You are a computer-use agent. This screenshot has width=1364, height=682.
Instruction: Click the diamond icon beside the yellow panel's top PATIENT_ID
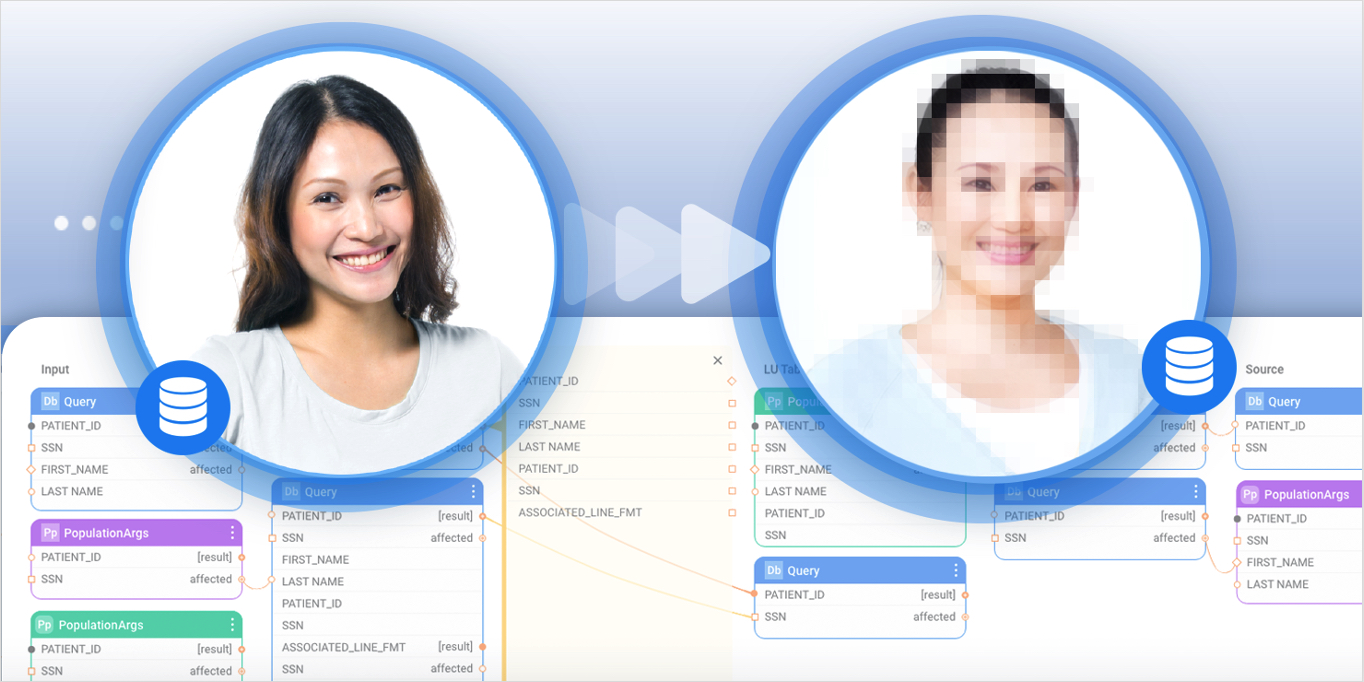pos(732,381)
